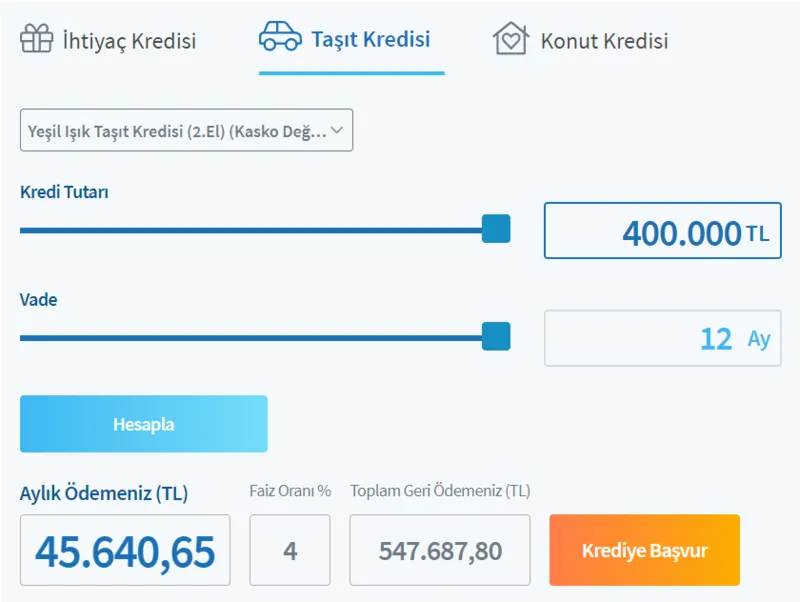
Task: Click the heart inside the Konut Kredisi house icon
Action: [510, 41]
